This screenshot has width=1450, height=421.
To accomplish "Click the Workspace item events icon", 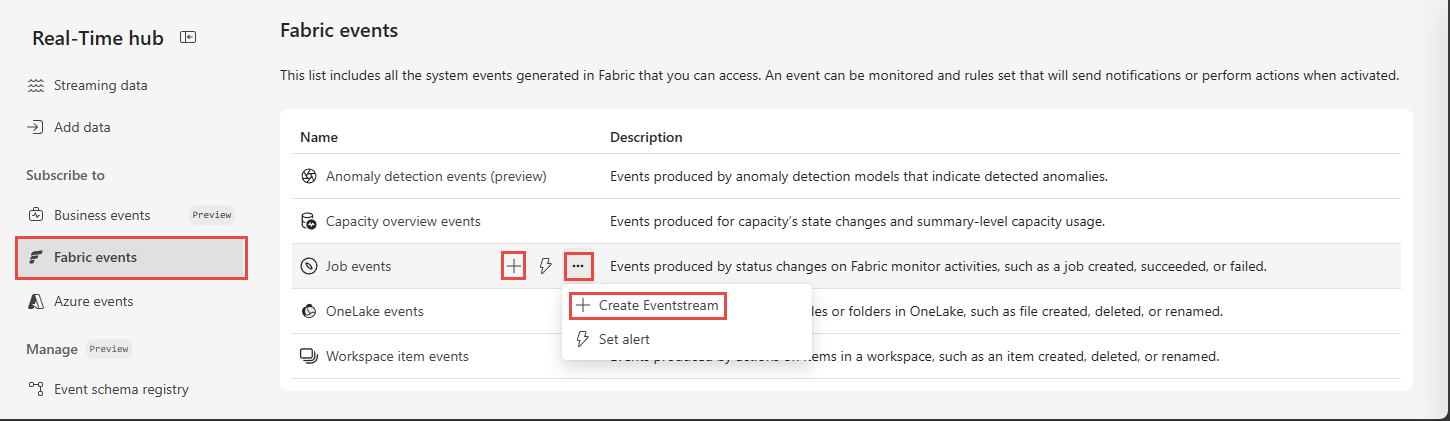I will pos(309,356).
